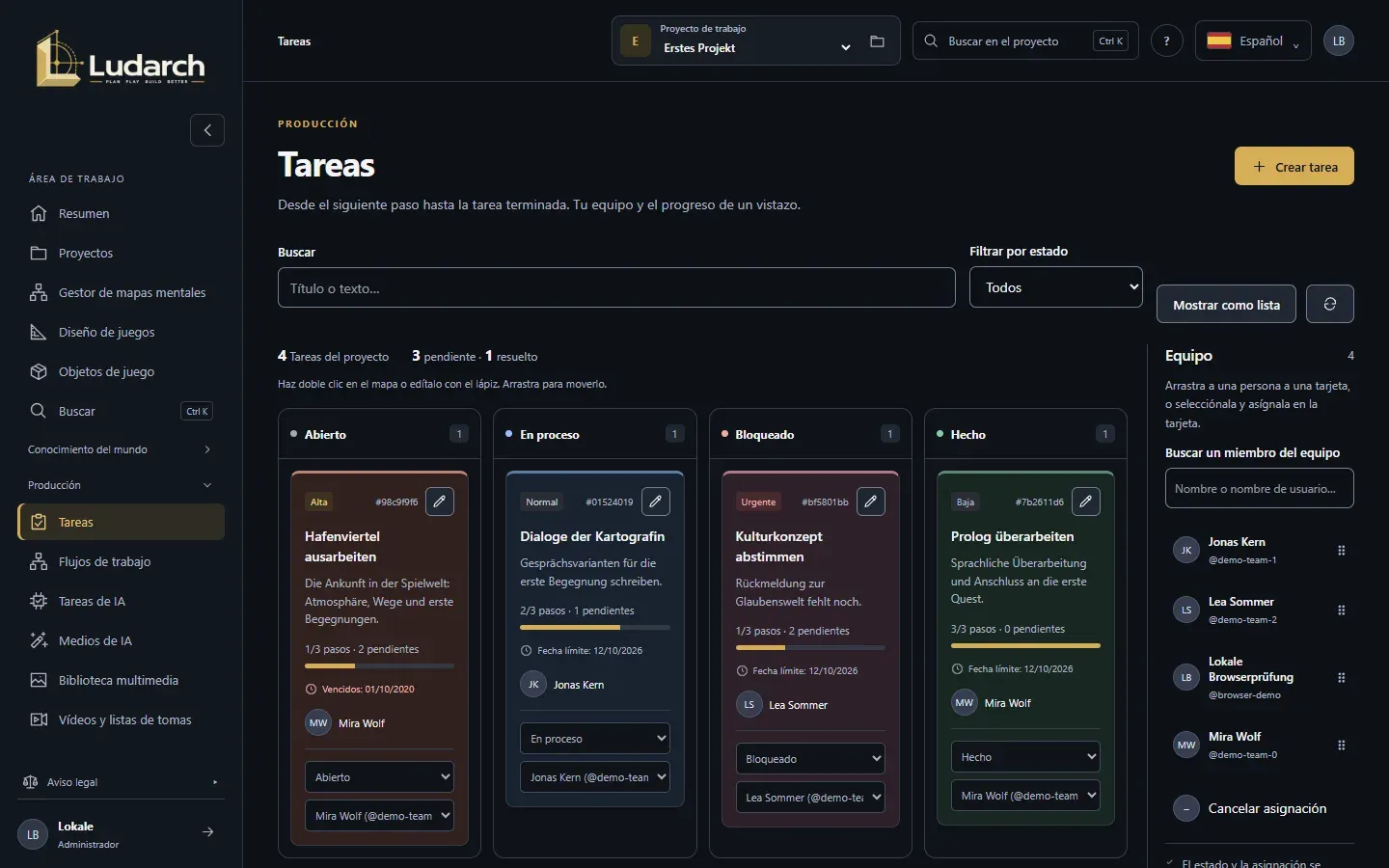Open Biblioteca multimedia in the sidebar
Viewport: 1389px width, 868px height.
click(121, 680)
